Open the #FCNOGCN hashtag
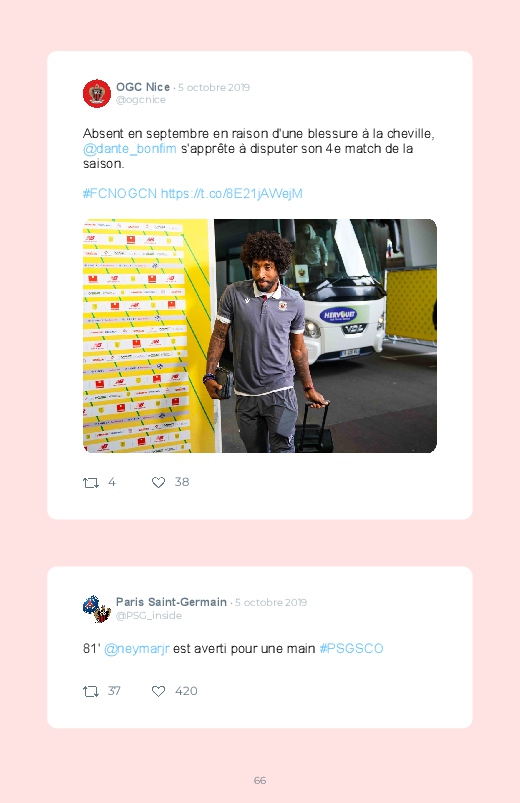 click(120, 194)
